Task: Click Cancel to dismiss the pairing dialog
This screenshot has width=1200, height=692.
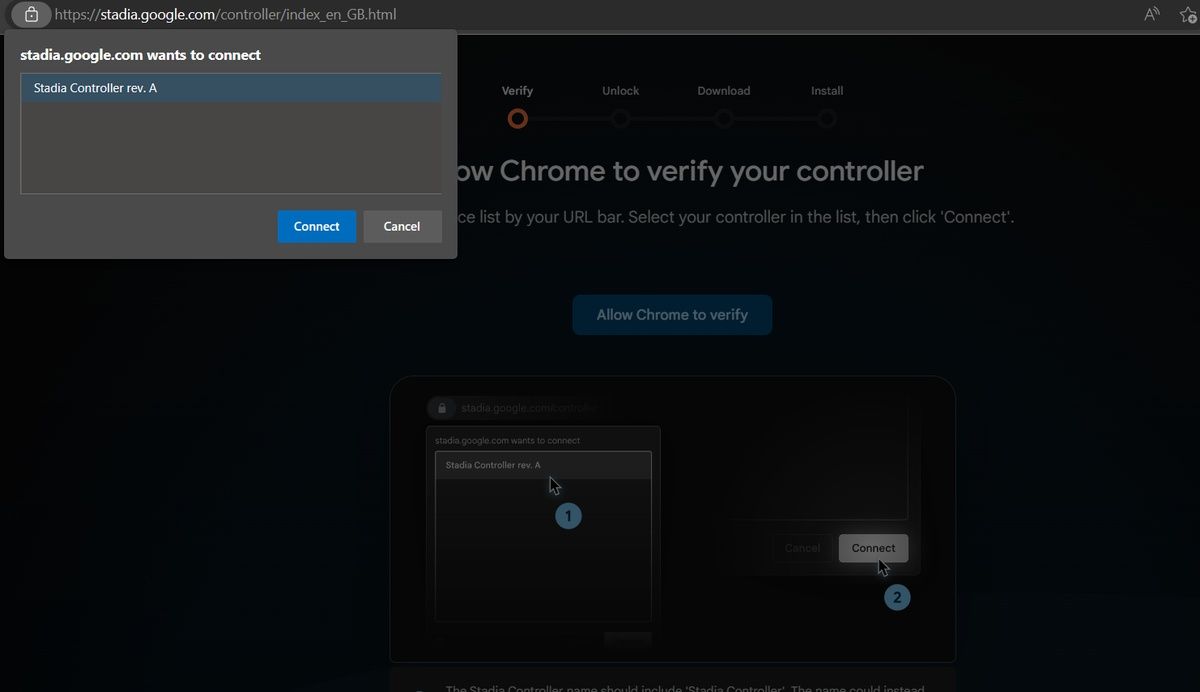Action: (x=402, y=226)
